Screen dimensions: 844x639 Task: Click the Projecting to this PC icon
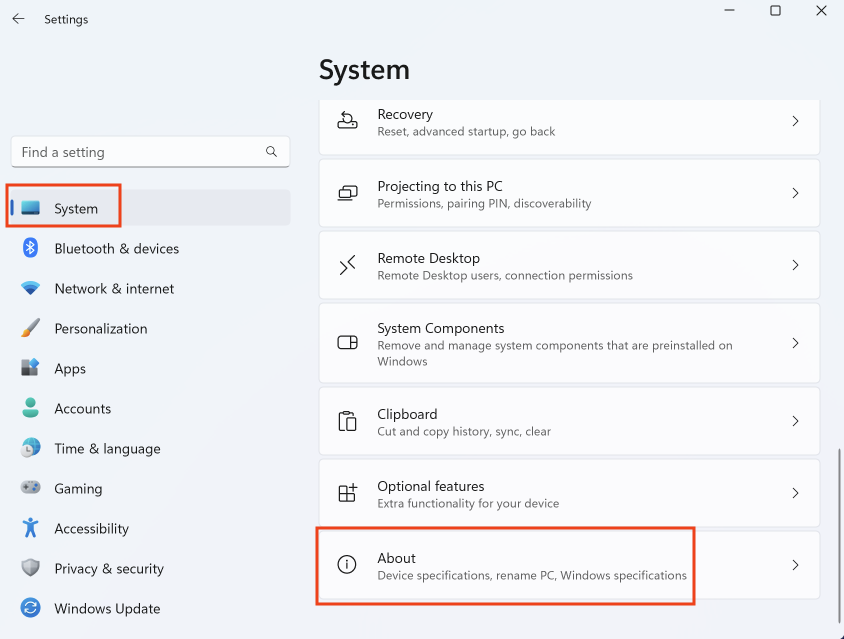point(347,193)
